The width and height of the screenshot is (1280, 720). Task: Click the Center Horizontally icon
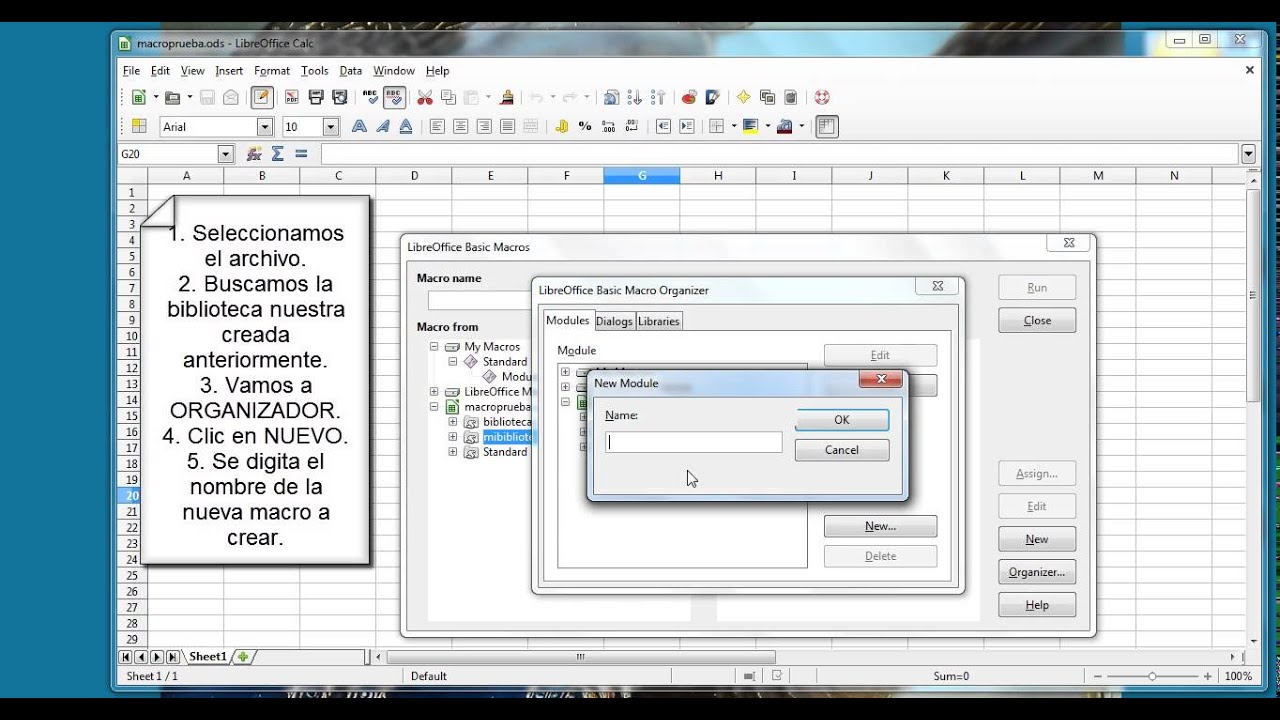point(460,126)
